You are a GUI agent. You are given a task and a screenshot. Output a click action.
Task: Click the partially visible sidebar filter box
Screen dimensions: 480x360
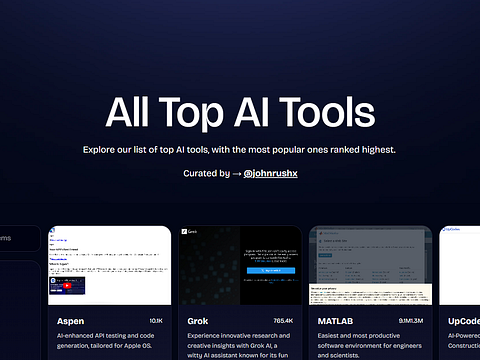pyautogui.click(x=20, y=238)
